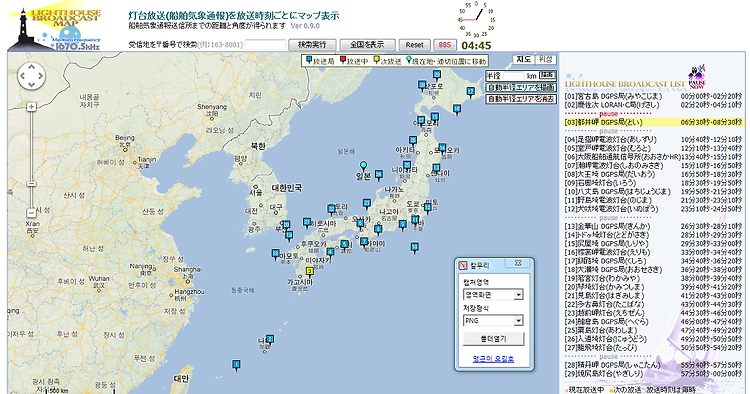This screenshot has width=750, height=394.
Task: Click the 検索実行 search button
Action: 312,45
